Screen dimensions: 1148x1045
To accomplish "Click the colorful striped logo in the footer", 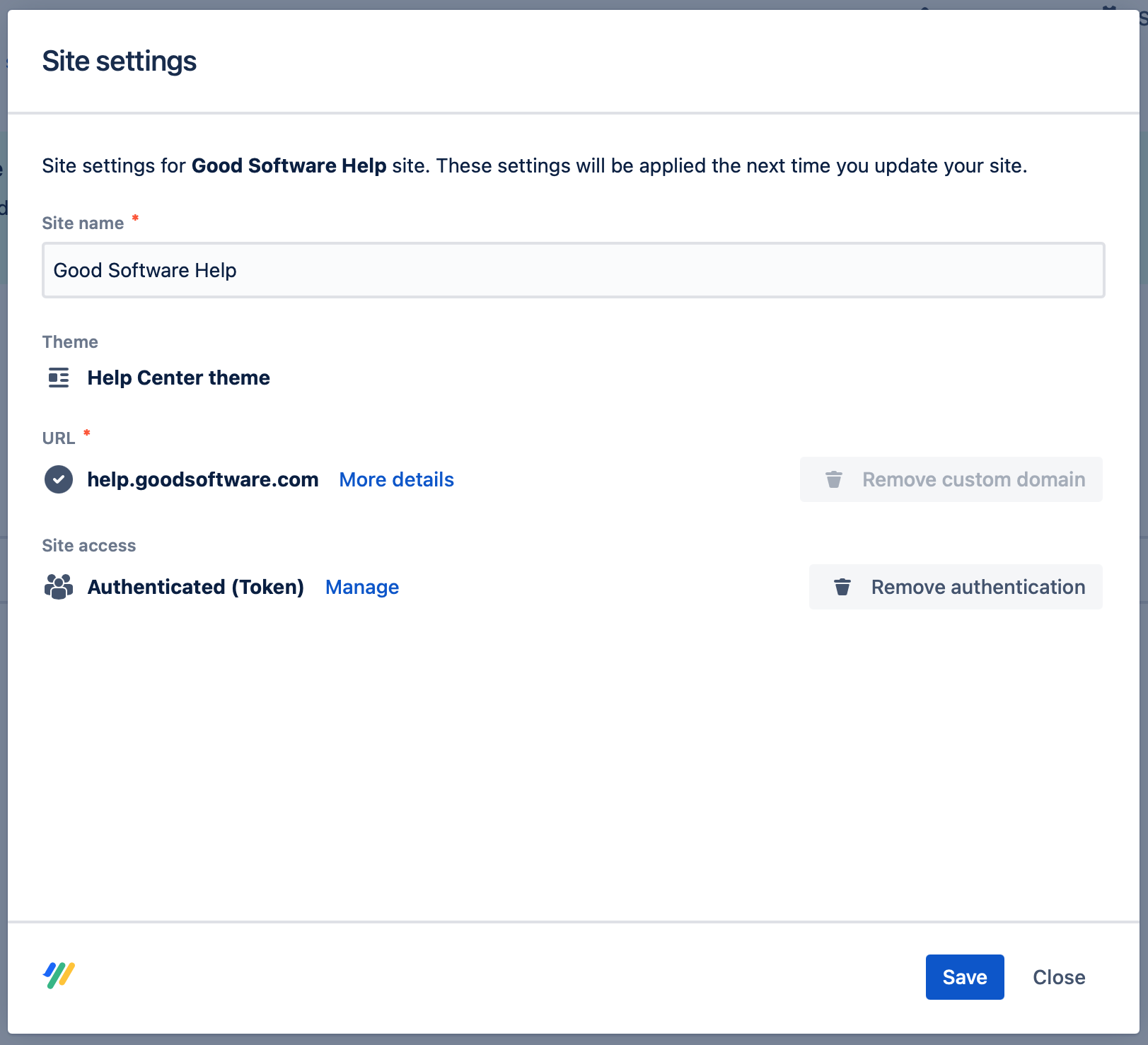I will coord(59,976).
